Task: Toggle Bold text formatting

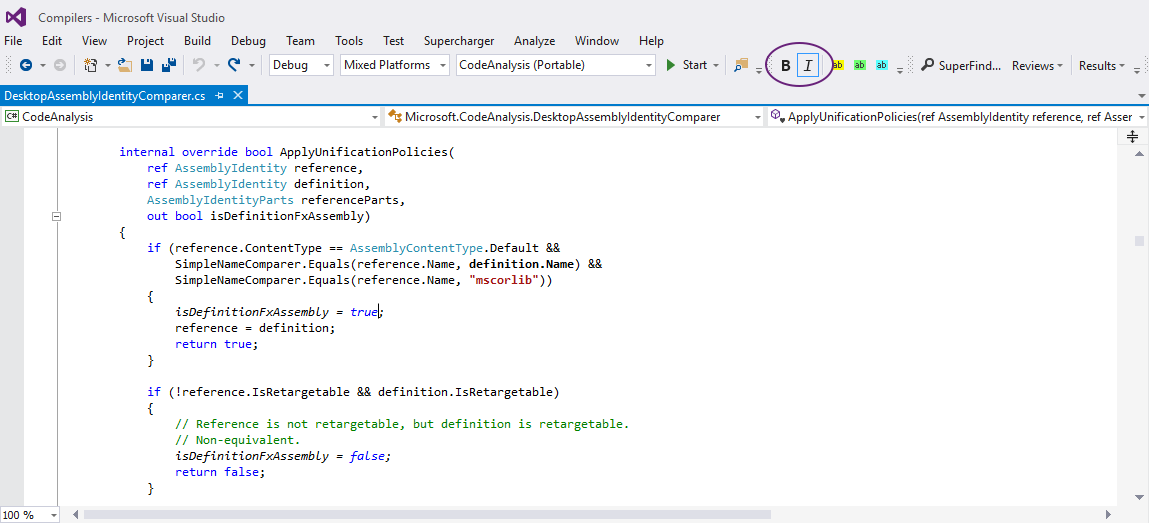Action: pyautogui.click(x=786, y=66)
